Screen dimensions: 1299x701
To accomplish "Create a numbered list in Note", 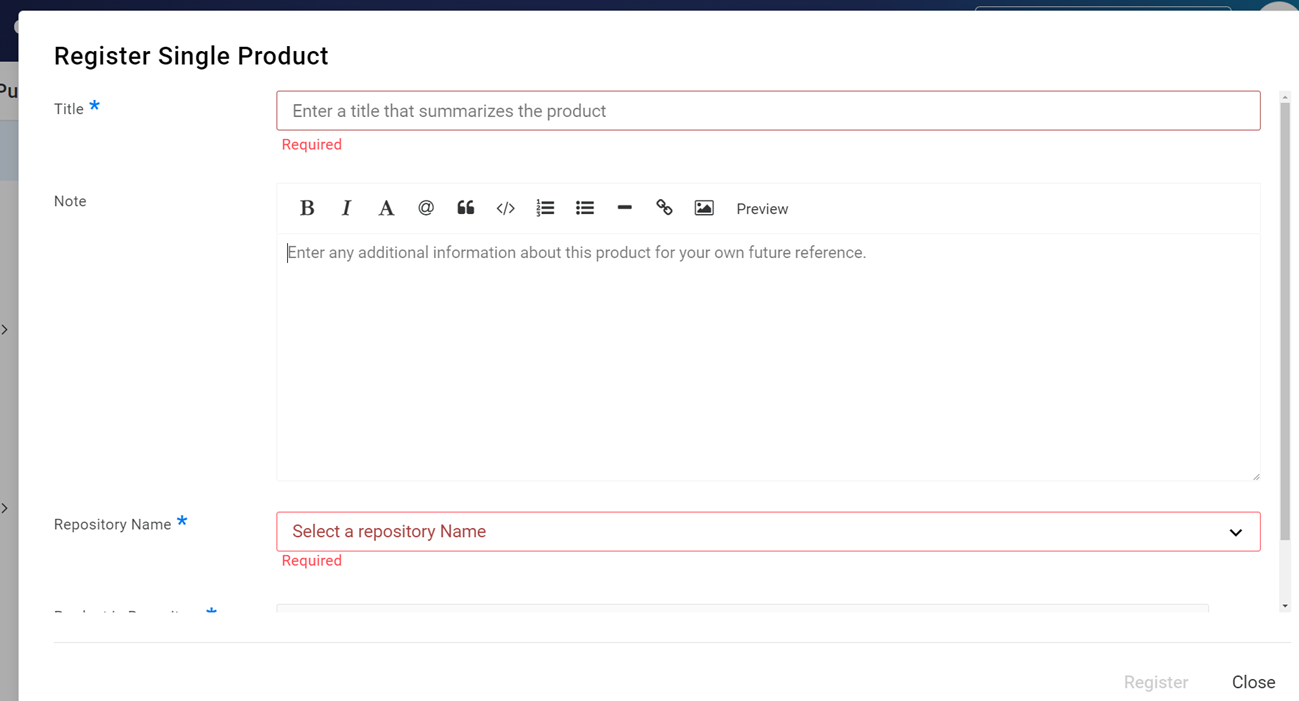I will (x=545, y=208).
